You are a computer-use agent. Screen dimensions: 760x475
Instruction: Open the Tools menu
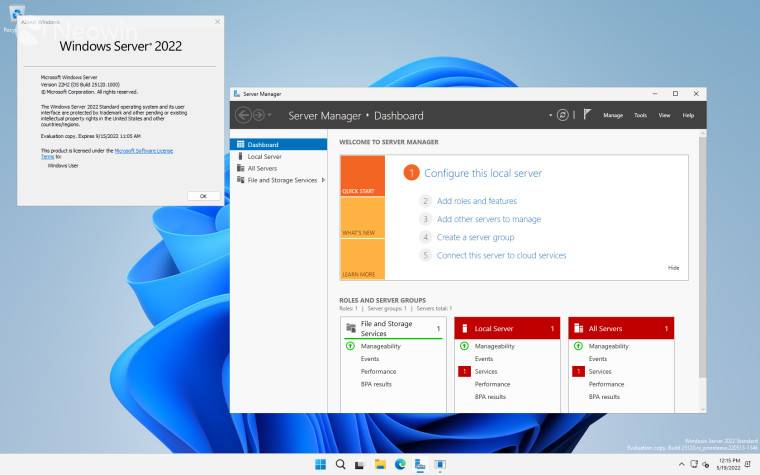[640, 115]
